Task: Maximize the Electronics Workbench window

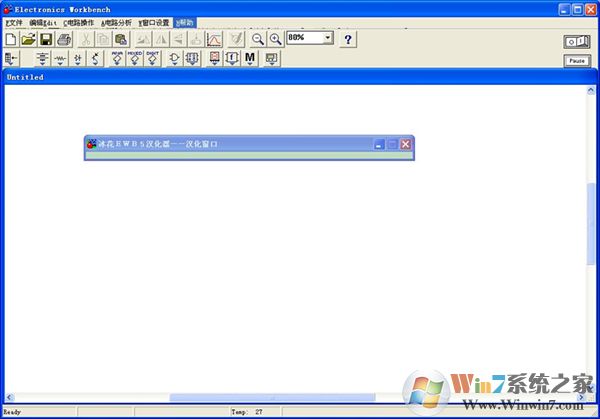Action: [578, 10]
